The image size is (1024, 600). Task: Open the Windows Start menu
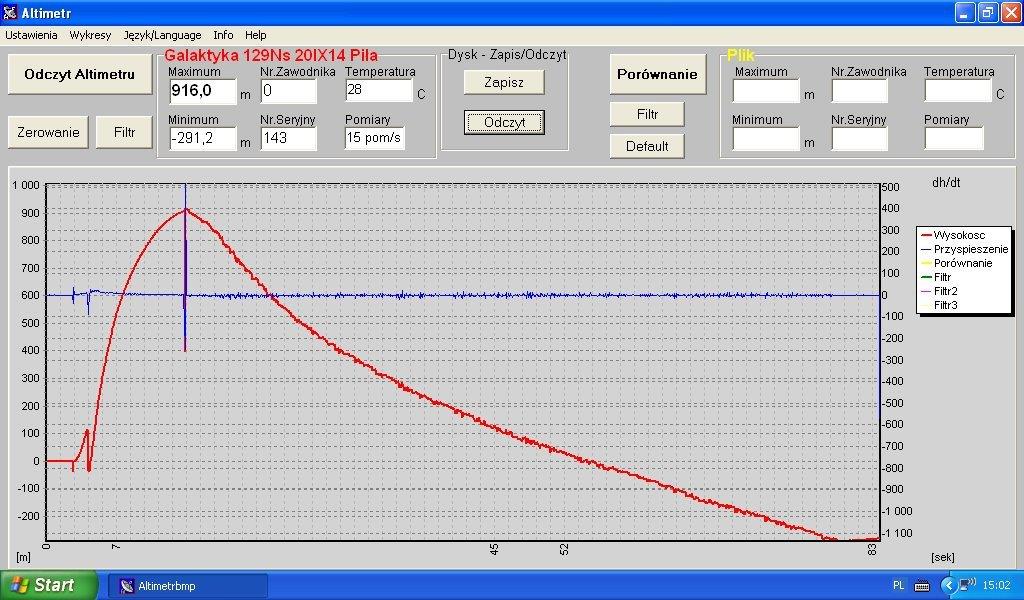(49, 585)
